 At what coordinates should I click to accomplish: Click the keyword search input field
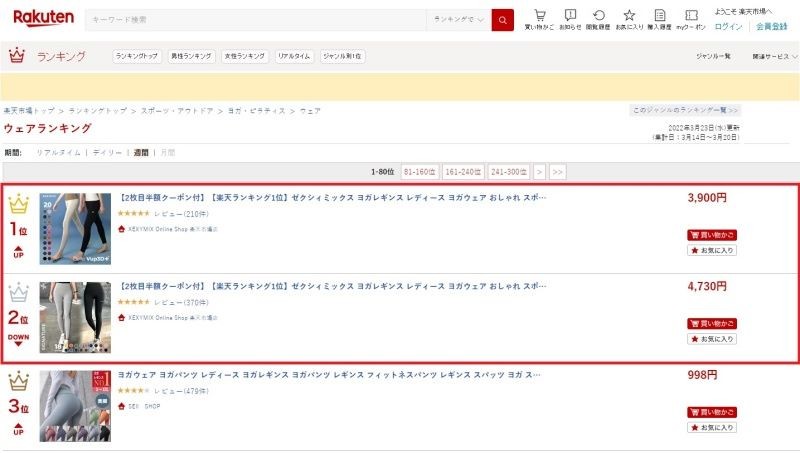click(x=255, y=19)
